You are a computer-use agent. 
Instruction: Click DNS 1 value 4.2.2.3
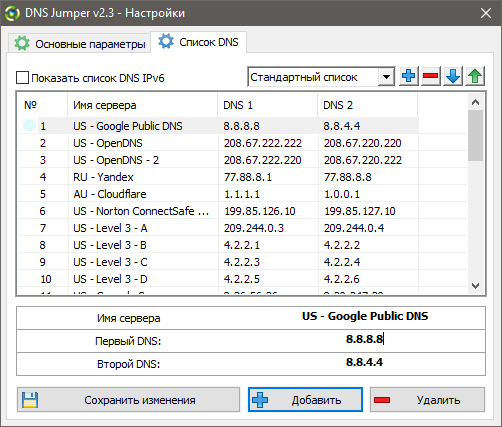[242, 262]
